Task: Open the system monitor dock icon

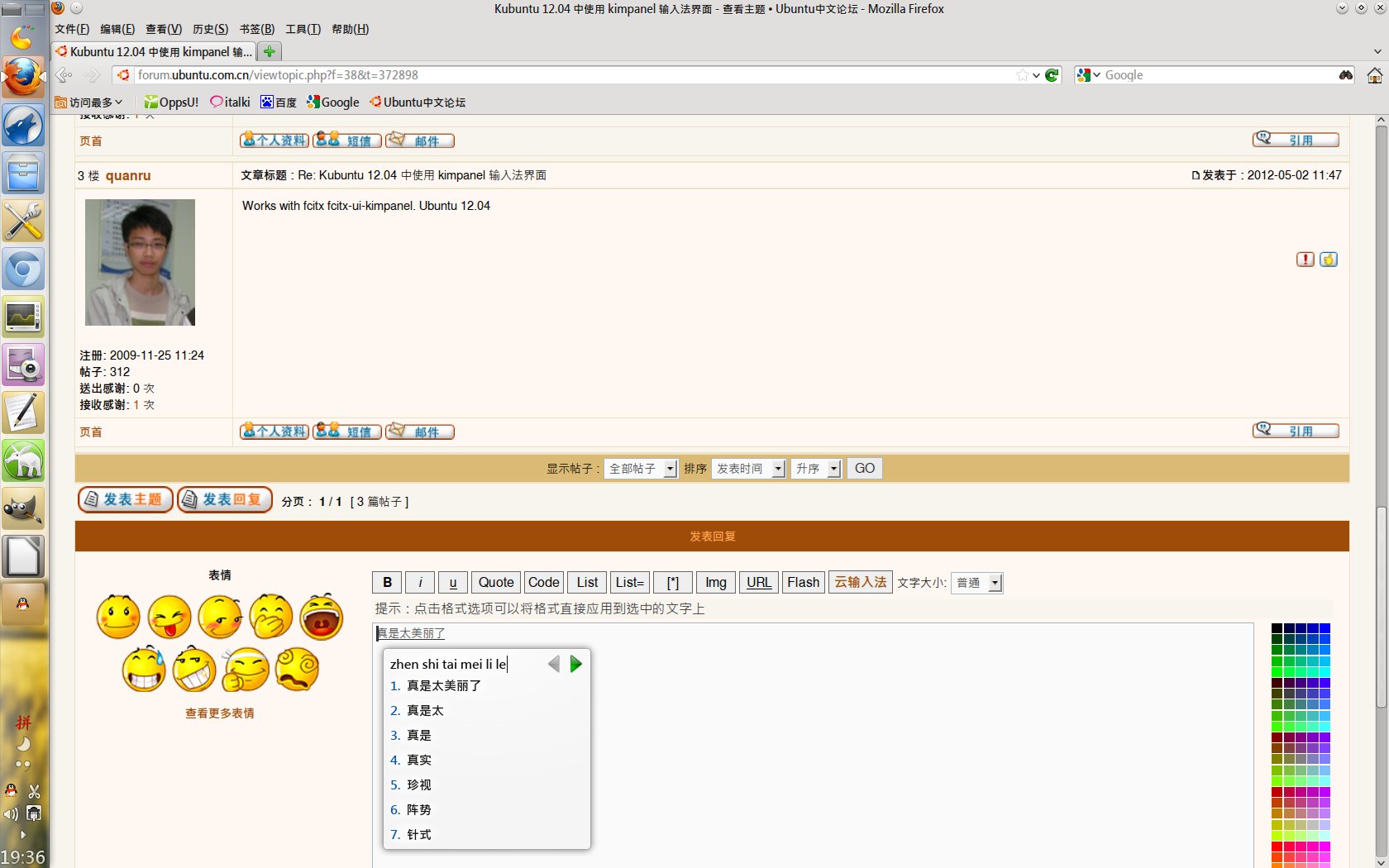Action: (x=23, y=317)
